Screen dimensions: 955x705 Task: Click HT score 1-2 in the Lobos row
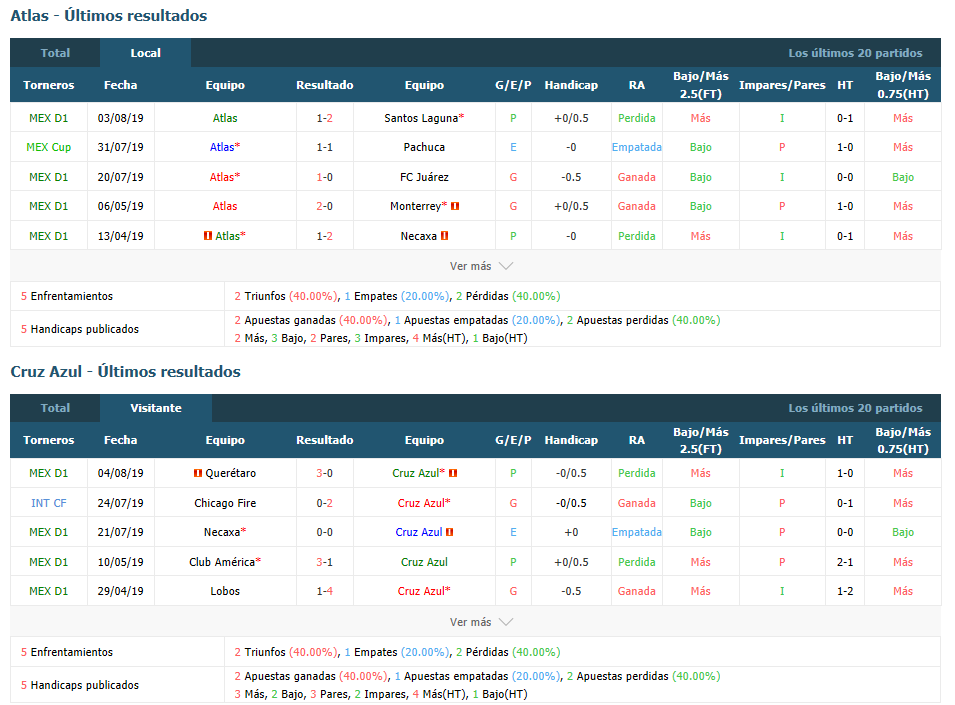pyautogui.click(x=845, y=591)
